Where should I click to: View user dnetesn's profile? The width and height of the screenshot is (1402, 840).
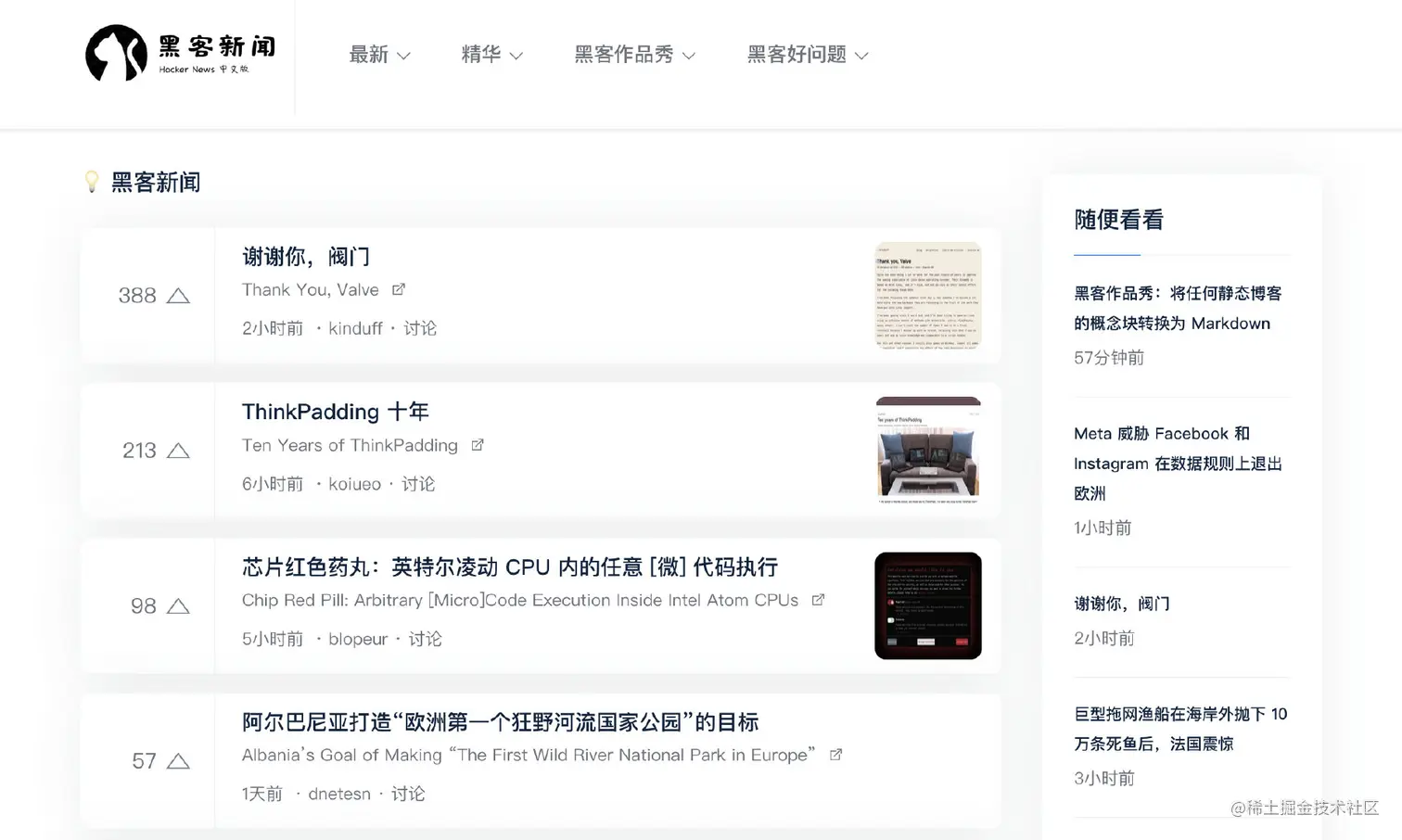tap(339, 794)
